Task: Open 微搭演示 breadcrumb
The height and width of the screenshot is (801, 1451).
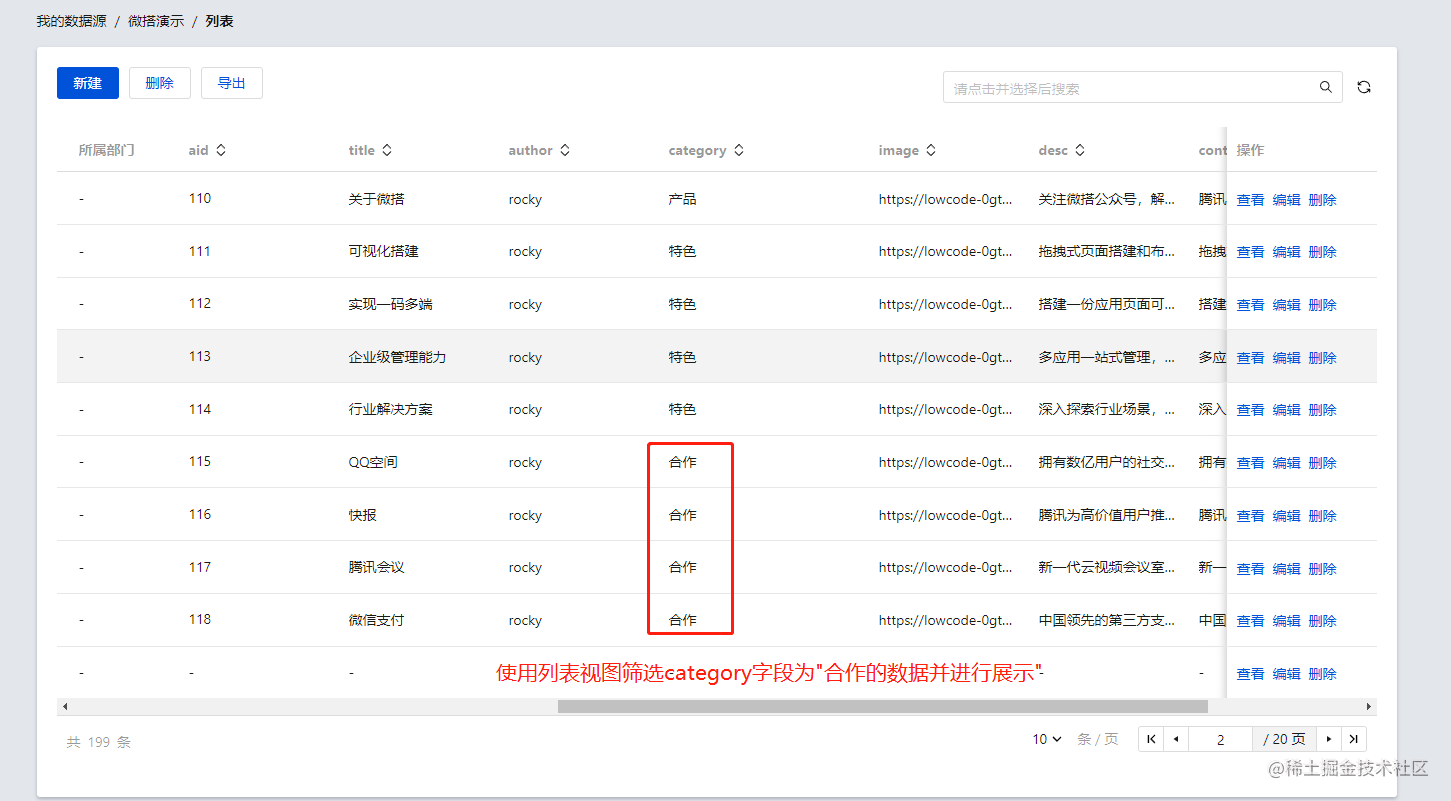Action: (x=156, y=21)
